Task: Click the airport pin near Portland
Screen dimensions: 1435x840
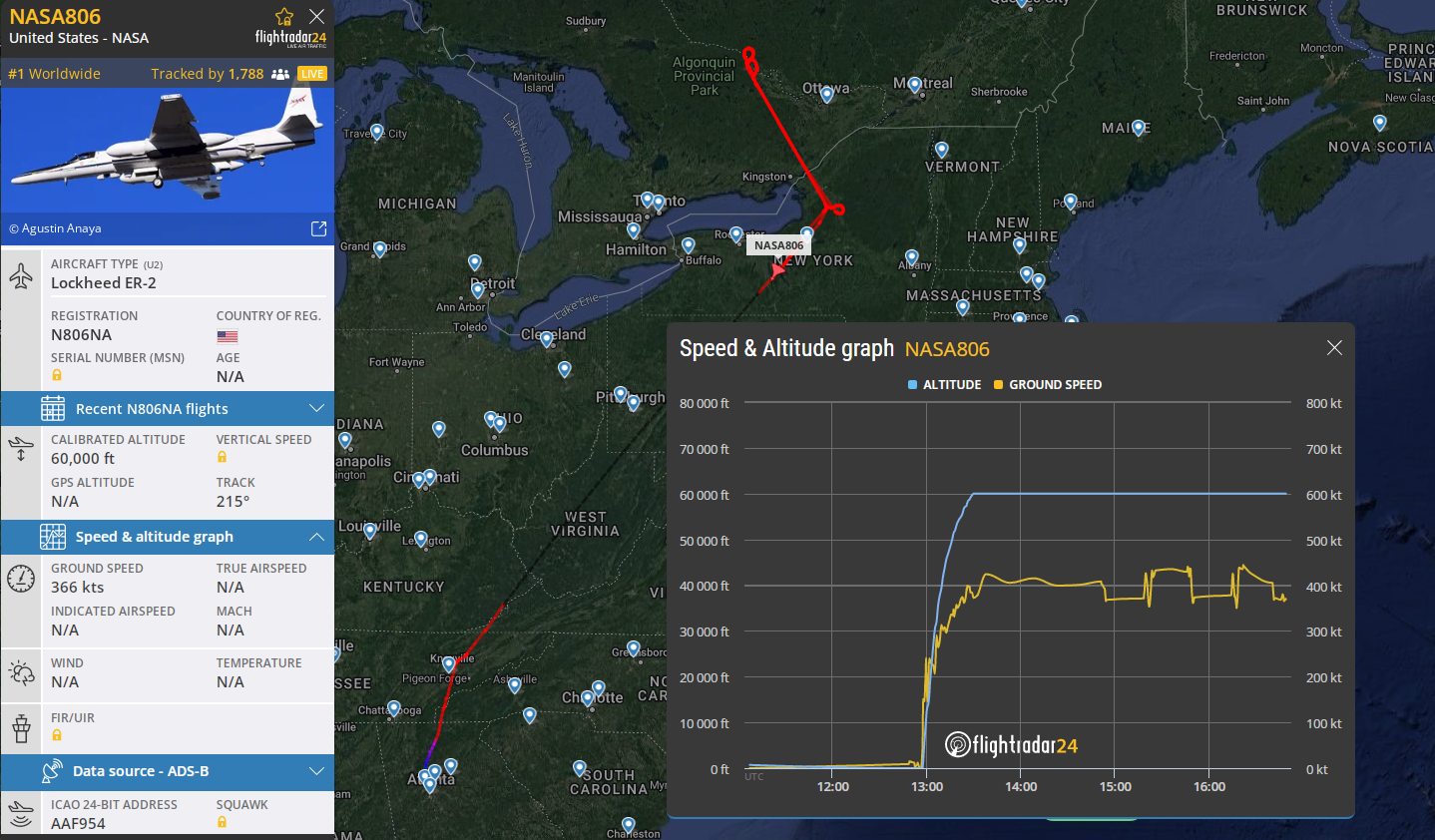Action: [x=1071, y=202]
